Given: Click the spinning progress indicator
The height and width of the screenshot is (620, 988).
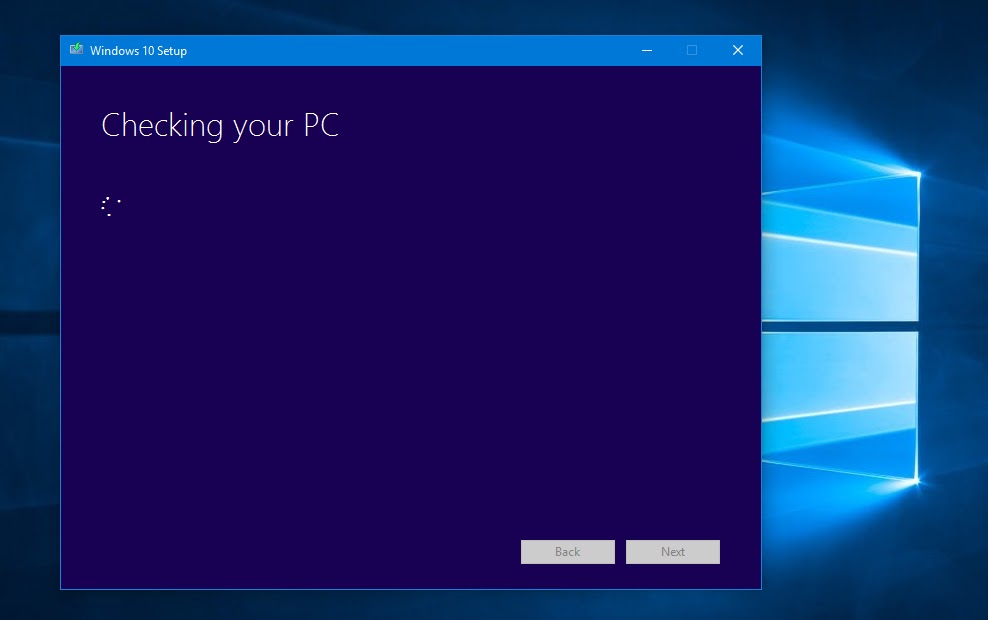Looking at the screenshot, I should [x=111, y=206].
